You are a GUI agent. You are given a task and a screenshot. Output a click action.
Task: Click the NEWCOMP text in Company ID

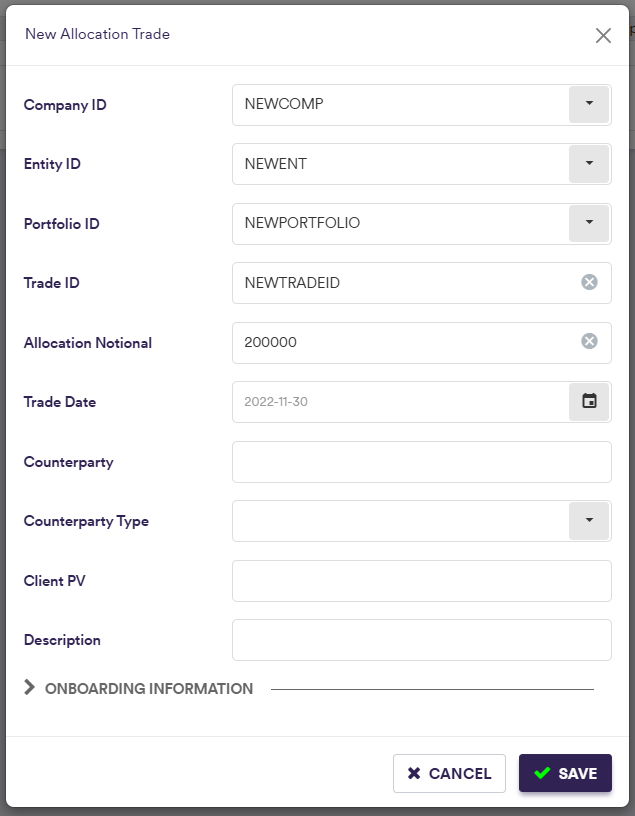click(284, 104)
